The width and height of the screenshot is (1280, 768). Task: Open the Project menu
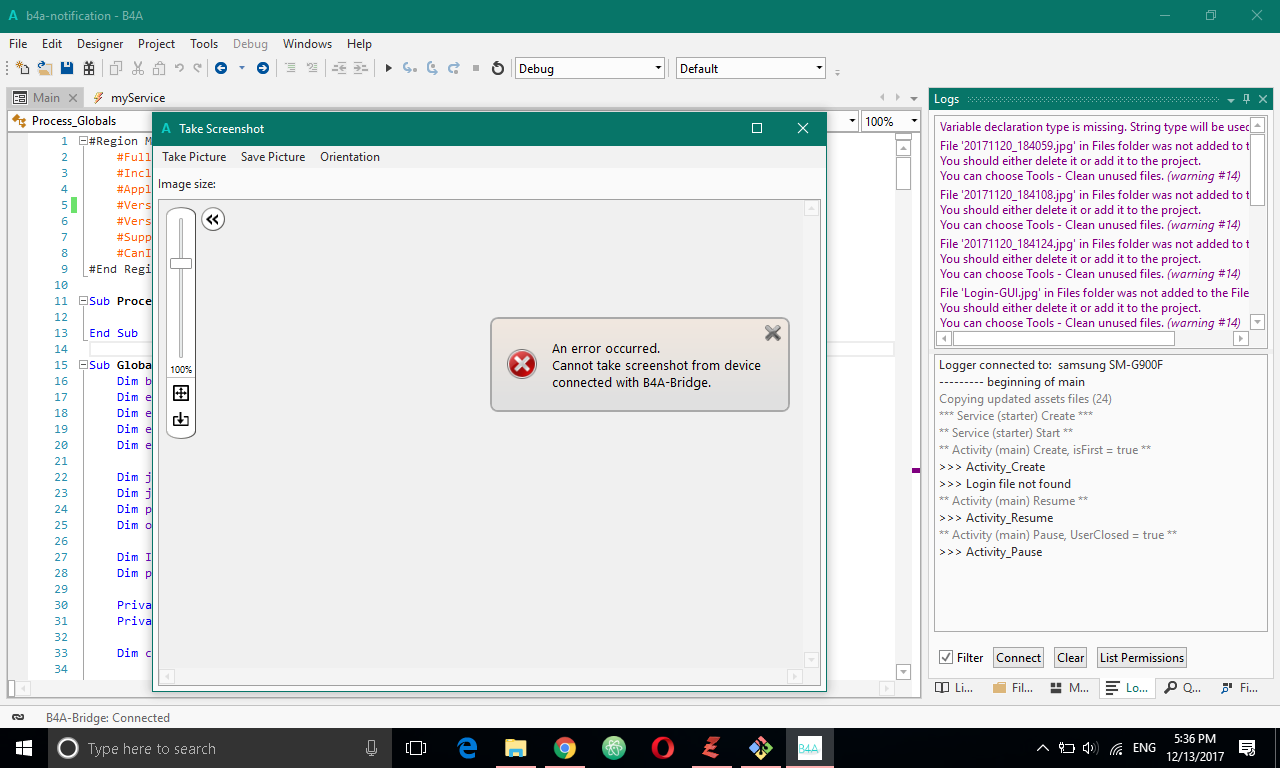tap(156, 44)
